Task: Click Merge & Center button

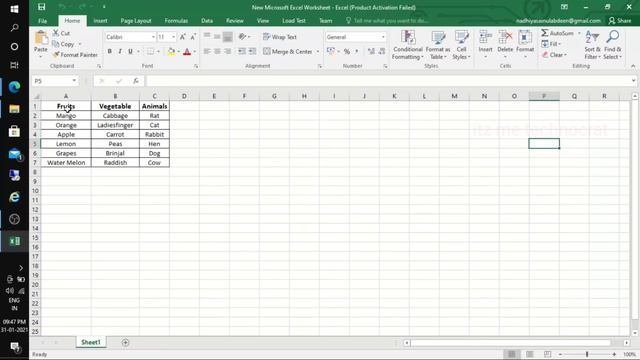Action: [x=288, y=51]
